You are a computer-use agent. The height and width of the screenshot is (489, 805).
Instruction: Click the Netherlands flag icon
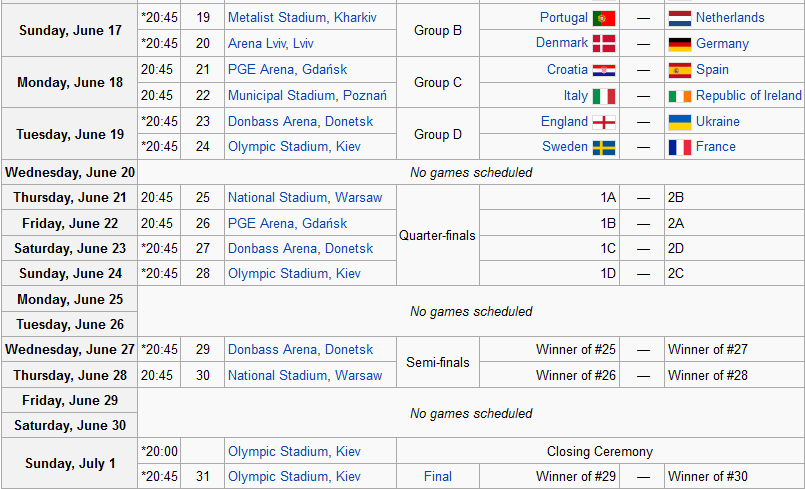[680, 18]
